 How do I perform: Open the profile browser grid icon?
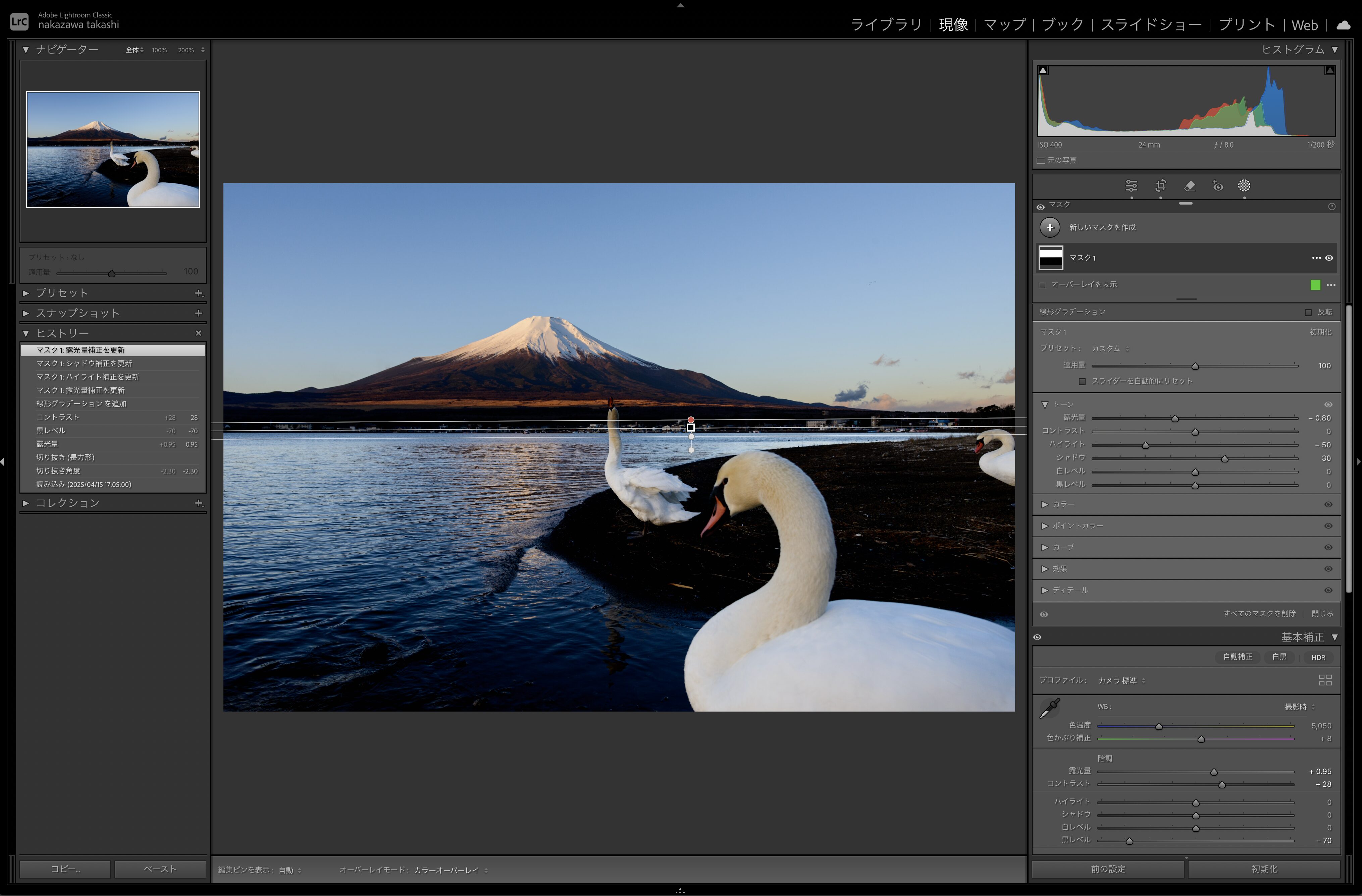1325,680
